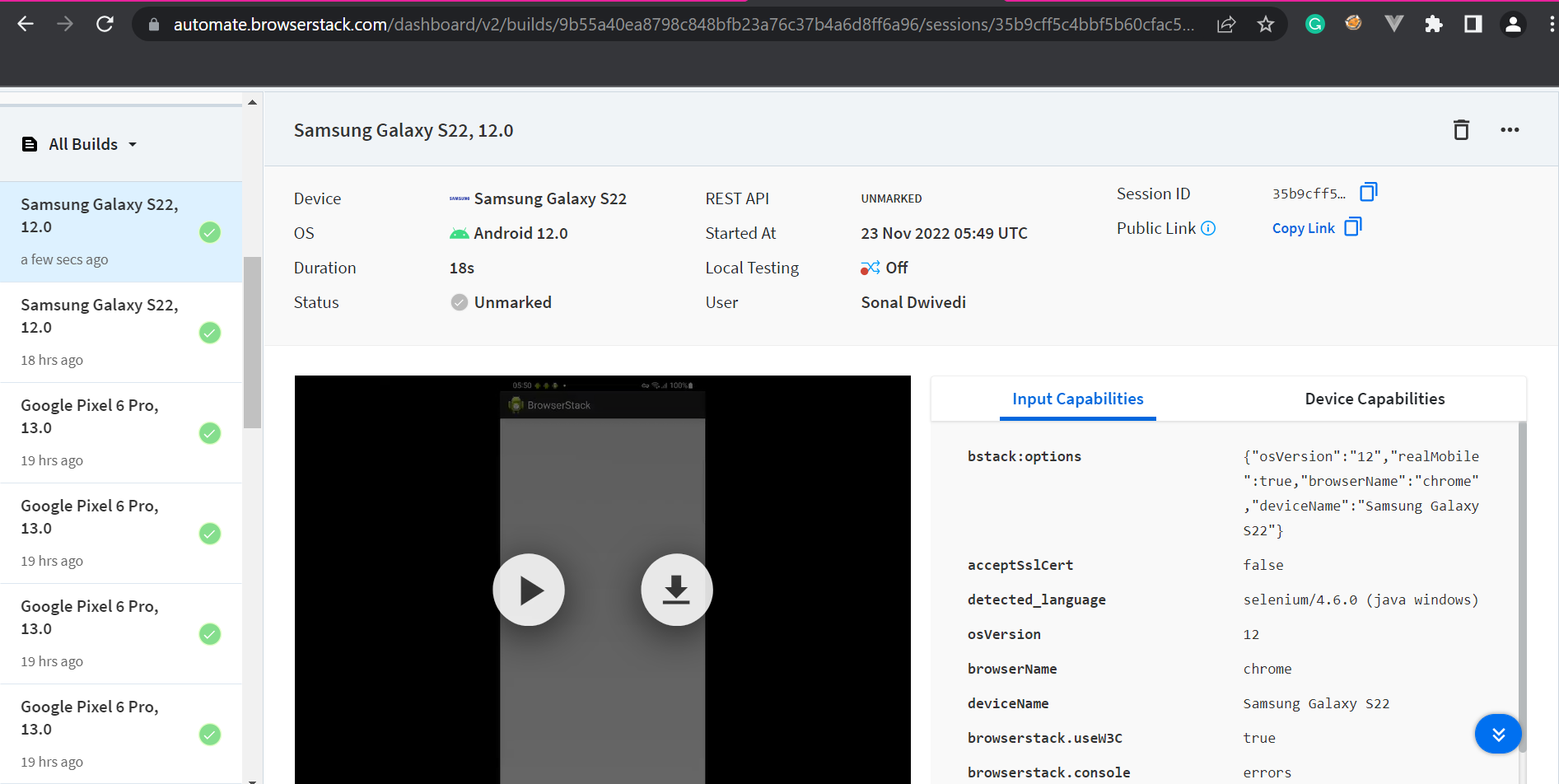The width and height of the screenshot is (1559, 784).
Task: Share this page using the share icon
Action: pos(1226,25)
